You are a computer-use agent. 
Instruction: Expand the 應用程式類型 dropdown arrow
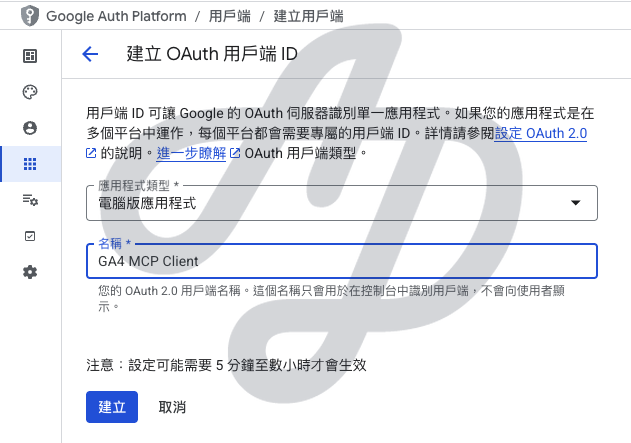pos(575,203)
